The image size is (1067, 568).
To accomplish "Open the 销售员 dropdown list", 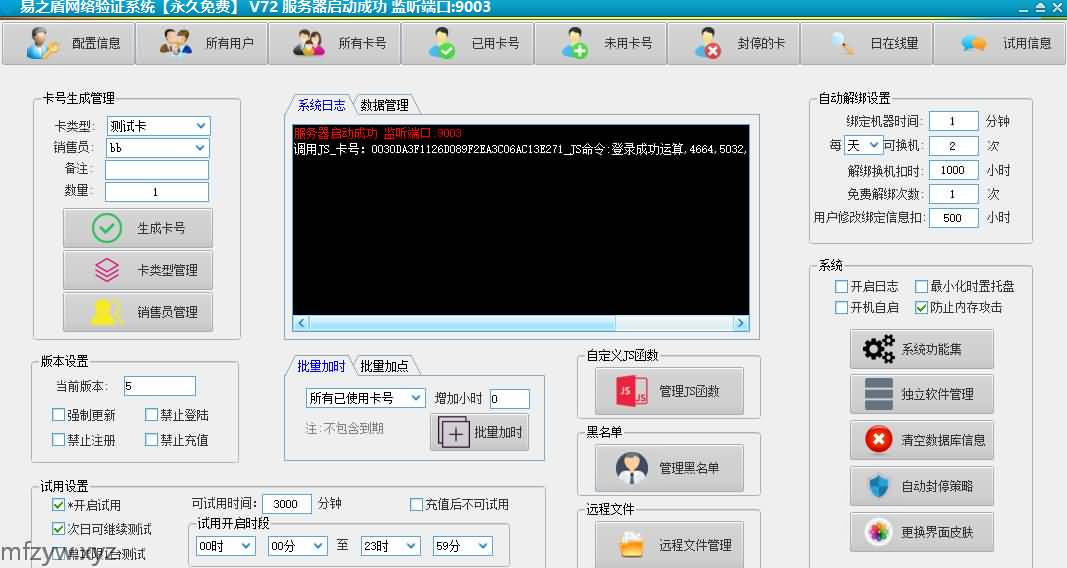I will point(201,148).
